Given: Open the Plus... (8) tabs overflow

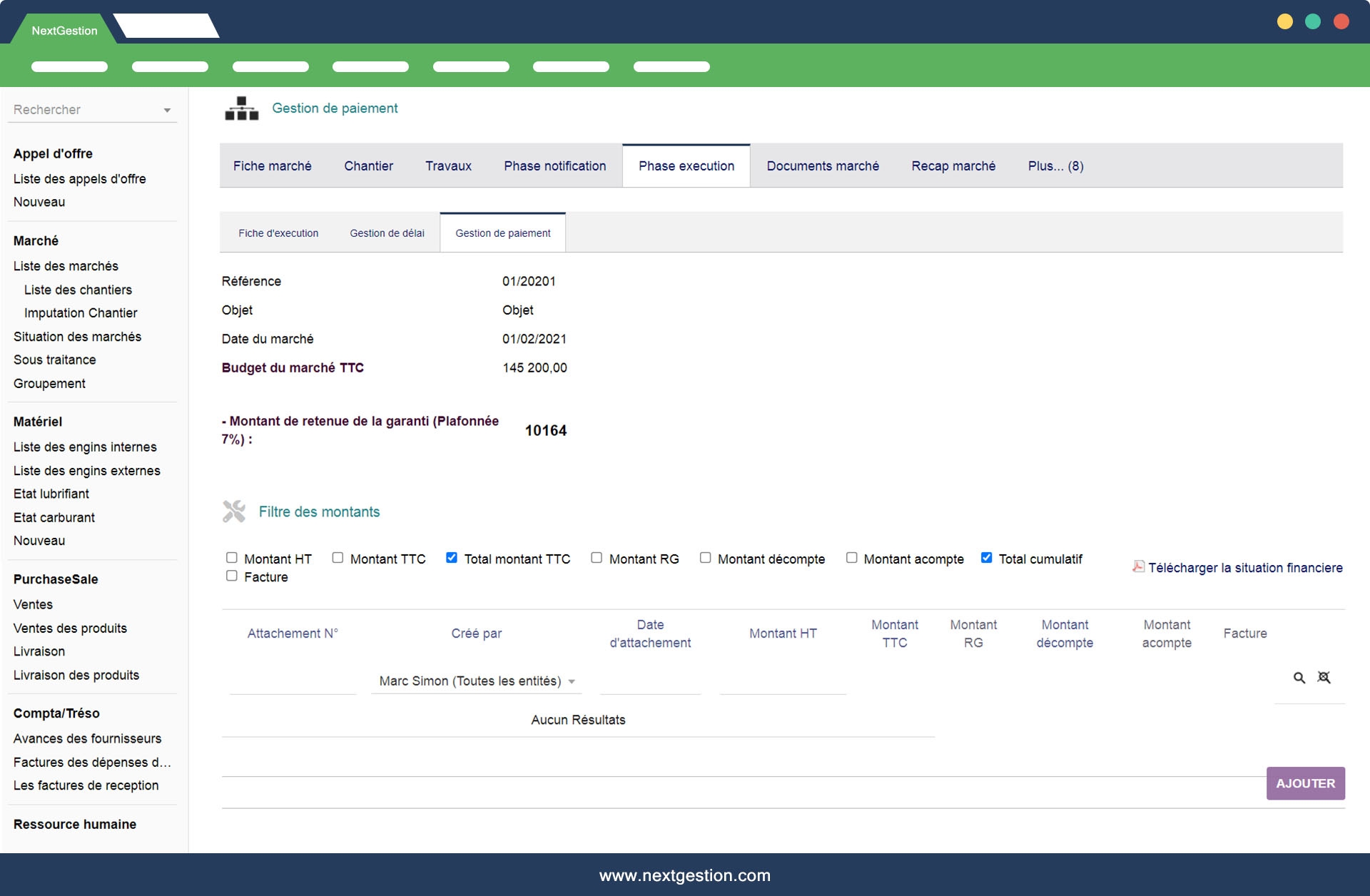Looking at the screenshot, I should coord(1055,166).
